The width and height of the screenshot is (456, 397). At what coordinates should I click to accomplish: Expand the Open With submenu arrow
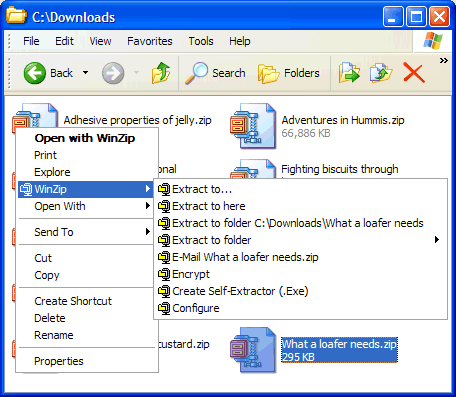148,206
